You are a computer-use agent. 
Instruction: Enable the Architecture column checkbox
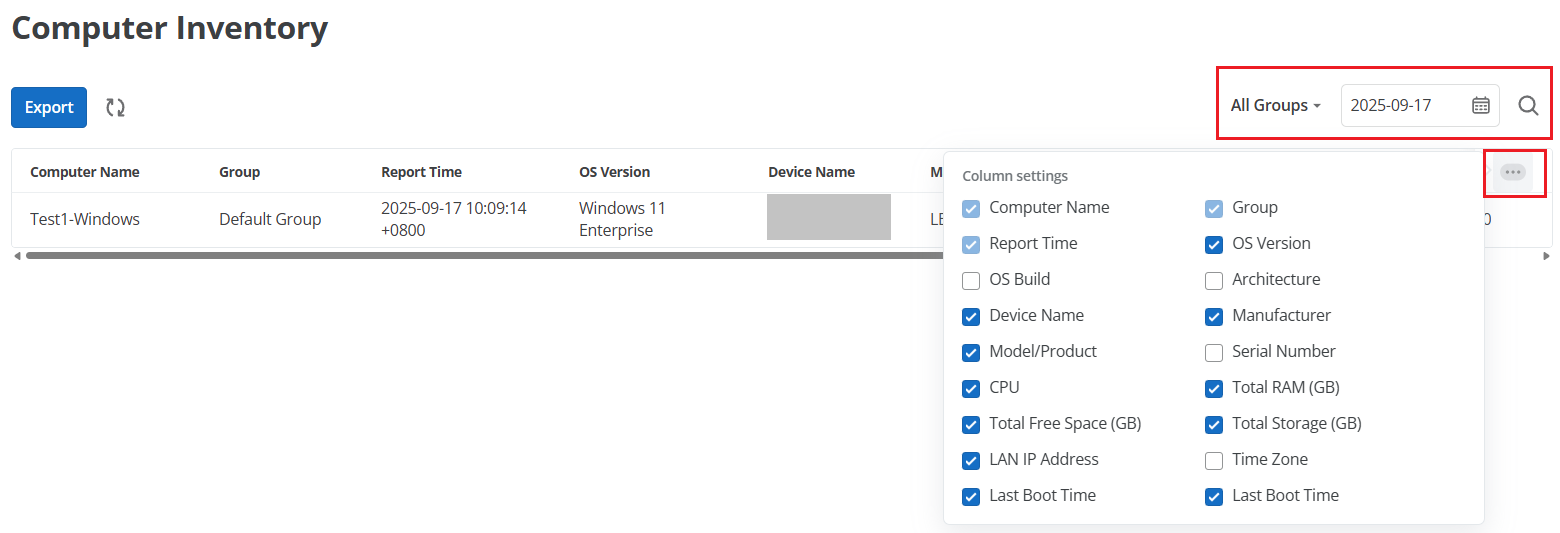[1214, 280]
